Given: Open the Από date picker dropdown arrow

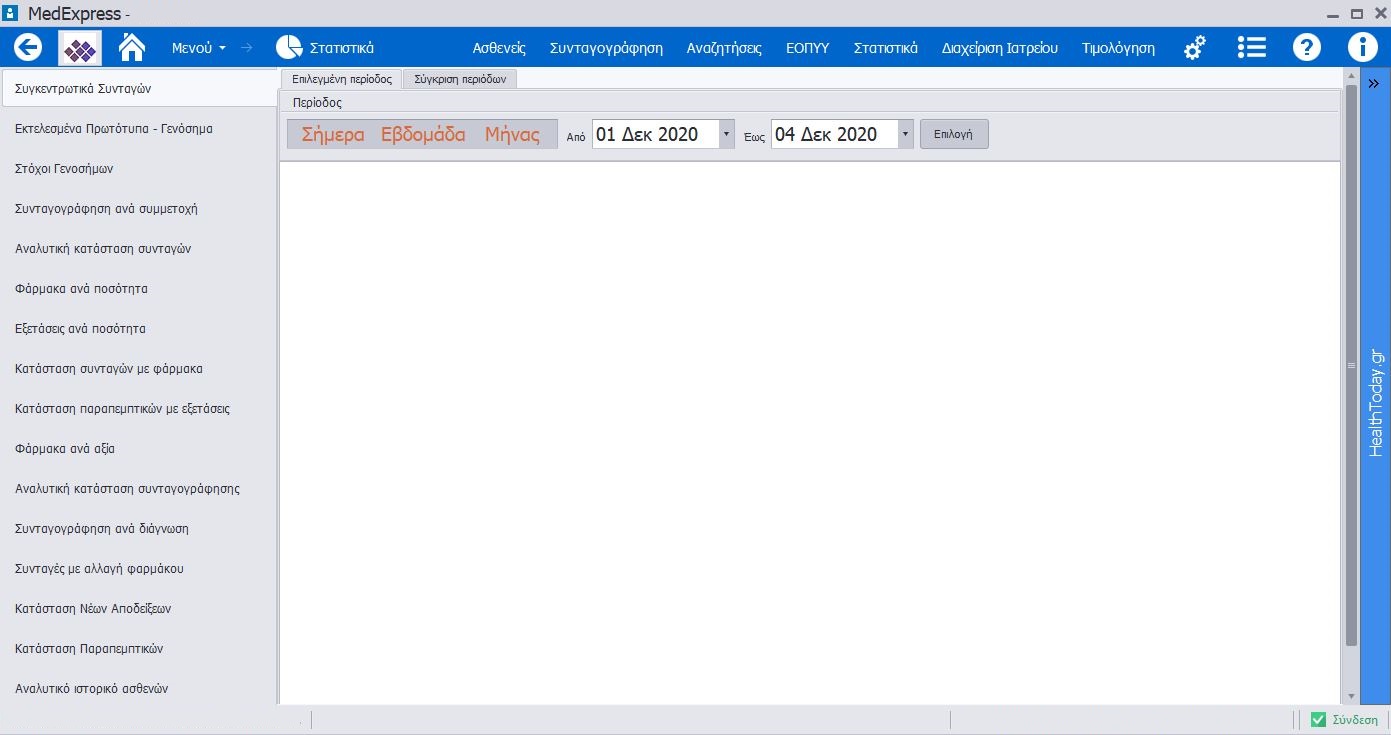Looking at the screenshot, I should 727,134.
